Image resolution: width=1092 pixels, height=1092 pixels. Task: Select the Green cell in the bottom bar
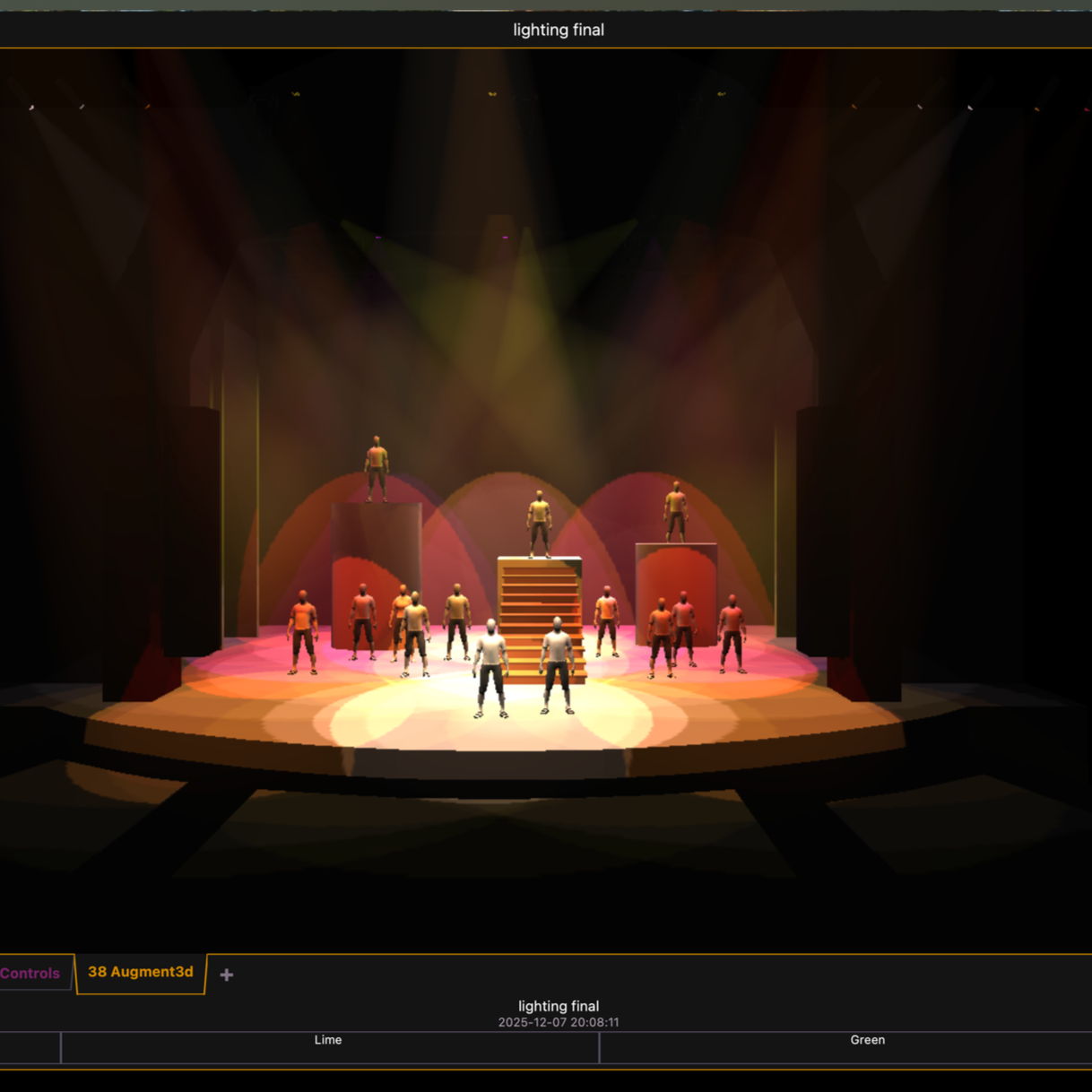[867, 1040]
